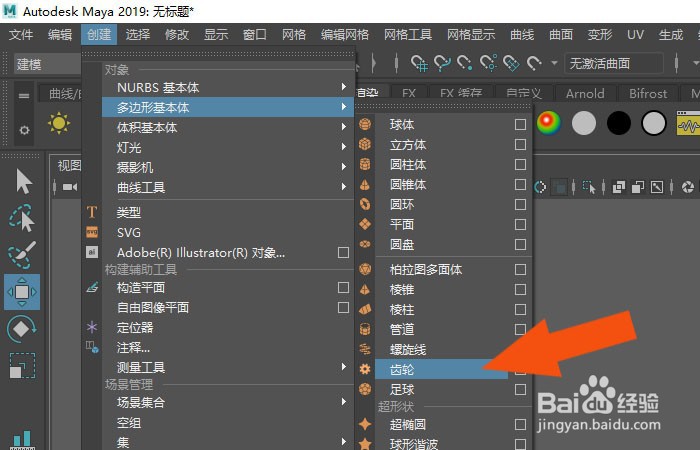Click the torus polygon icon
The image size is (700, 450).
click(x=365, y=204)
